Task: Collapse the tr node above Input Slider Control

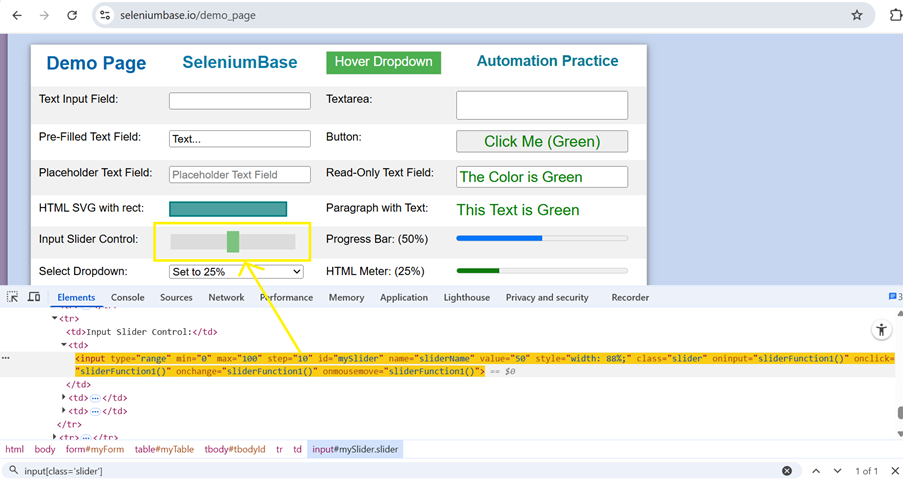Action: point(55,318)
